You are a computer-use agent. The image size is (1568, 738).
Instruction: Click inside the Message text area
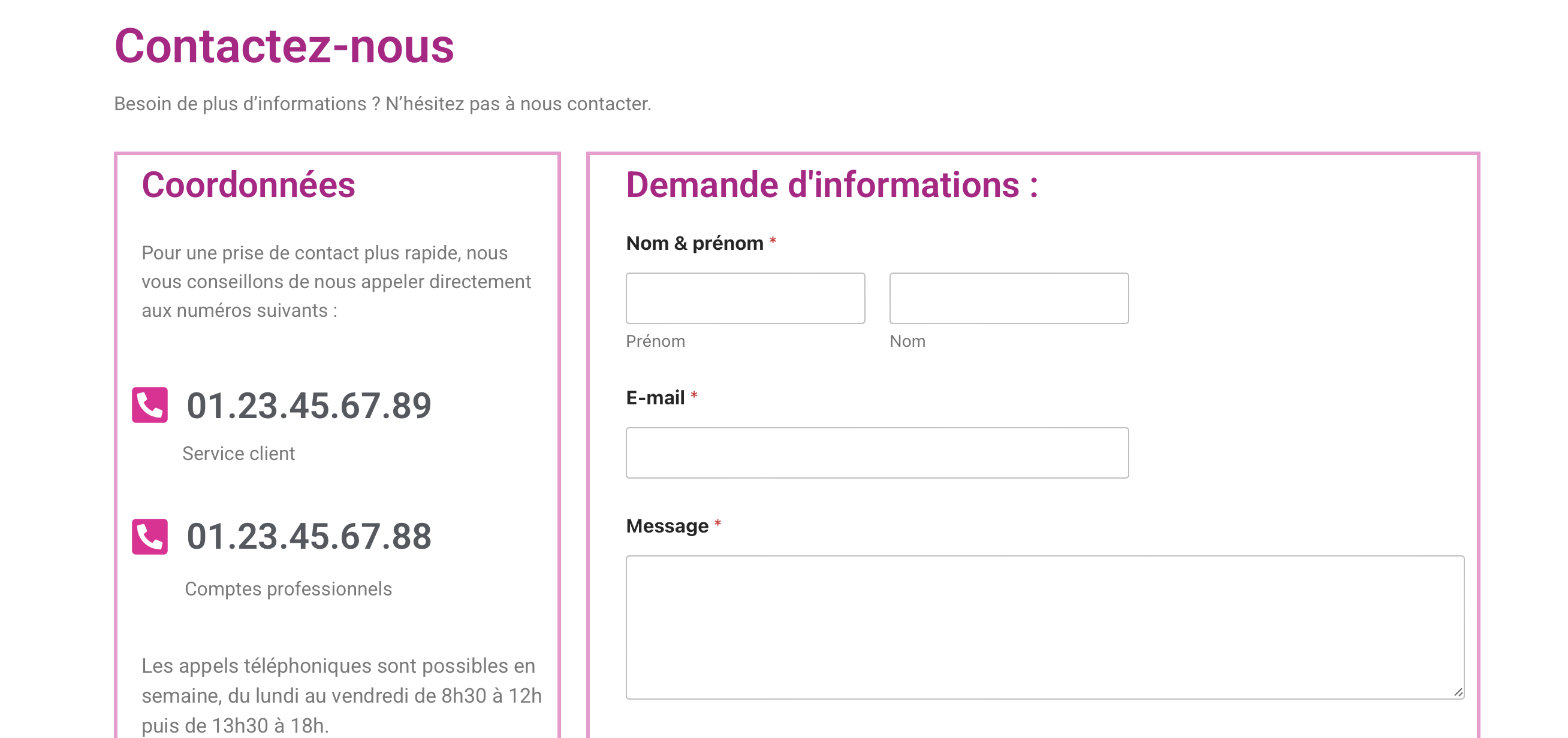(1045, 627)
